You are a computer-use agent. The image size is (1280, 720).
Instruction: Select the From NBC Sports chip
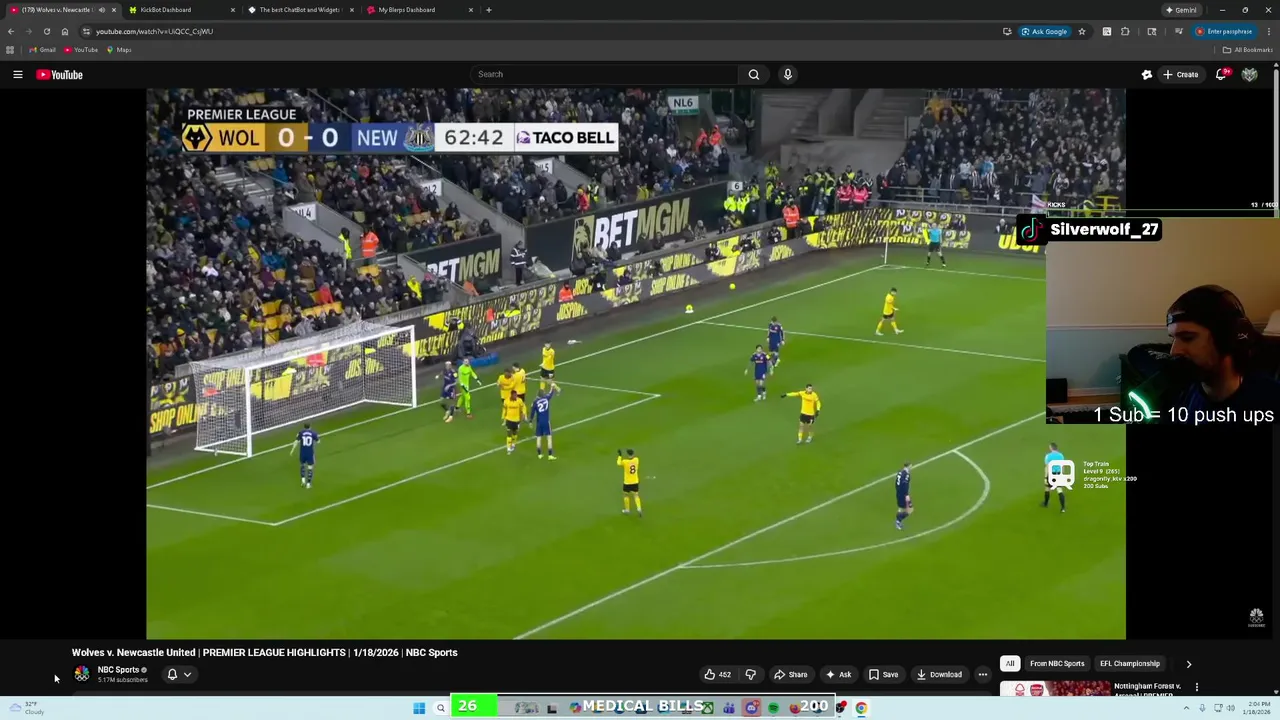pos(1057,663)
